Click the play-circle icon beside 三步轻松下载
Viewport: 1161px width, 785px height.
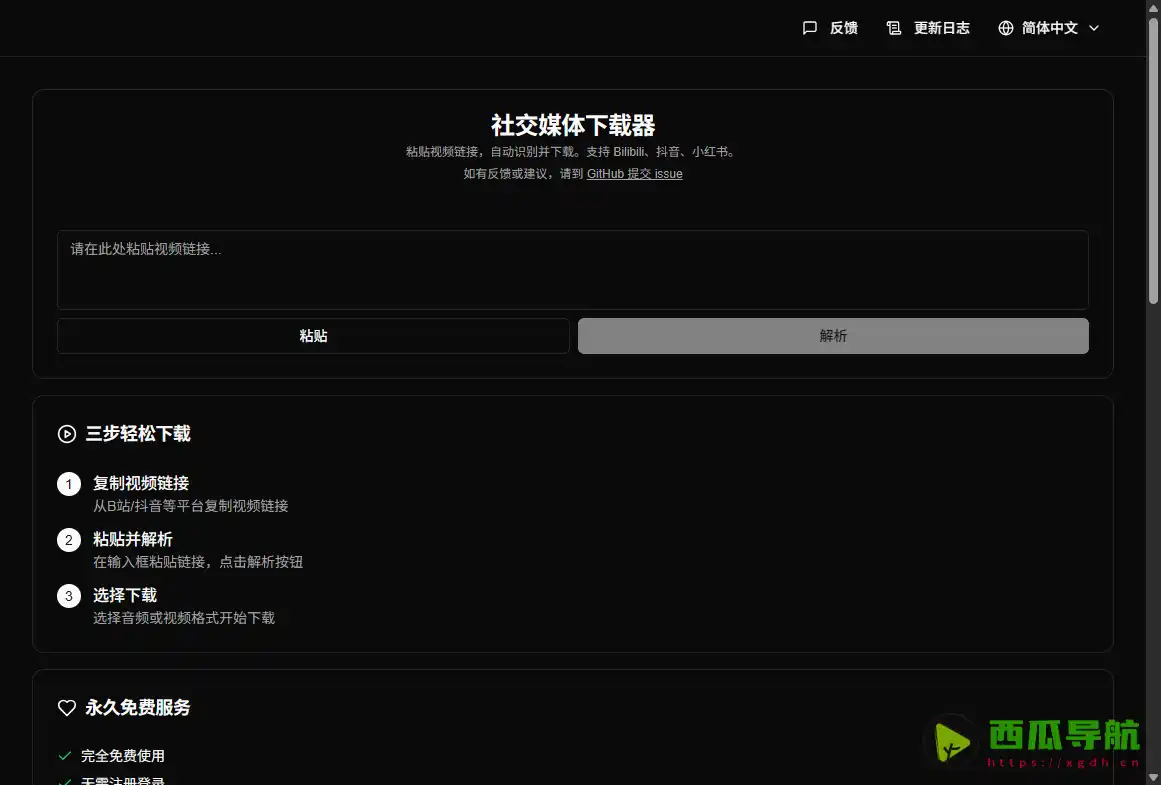pyautogui.click(x=67, y=434)
